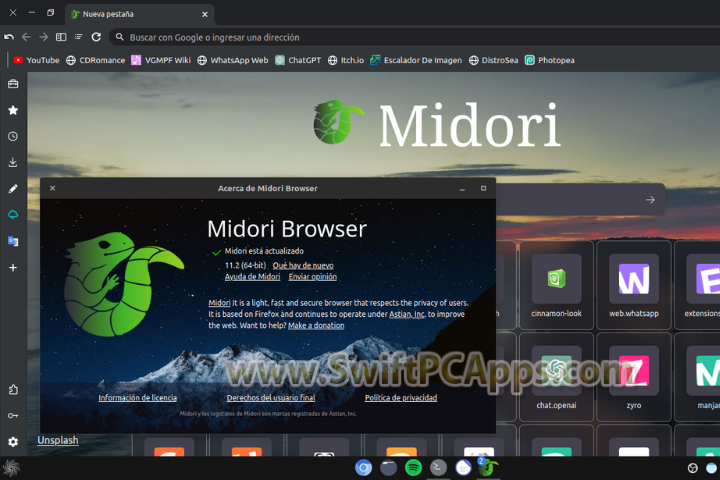This screenshot has height=480, width=720.
Task: Open the extensions puzzle icon in sidebar
Action: coord(13,390)
